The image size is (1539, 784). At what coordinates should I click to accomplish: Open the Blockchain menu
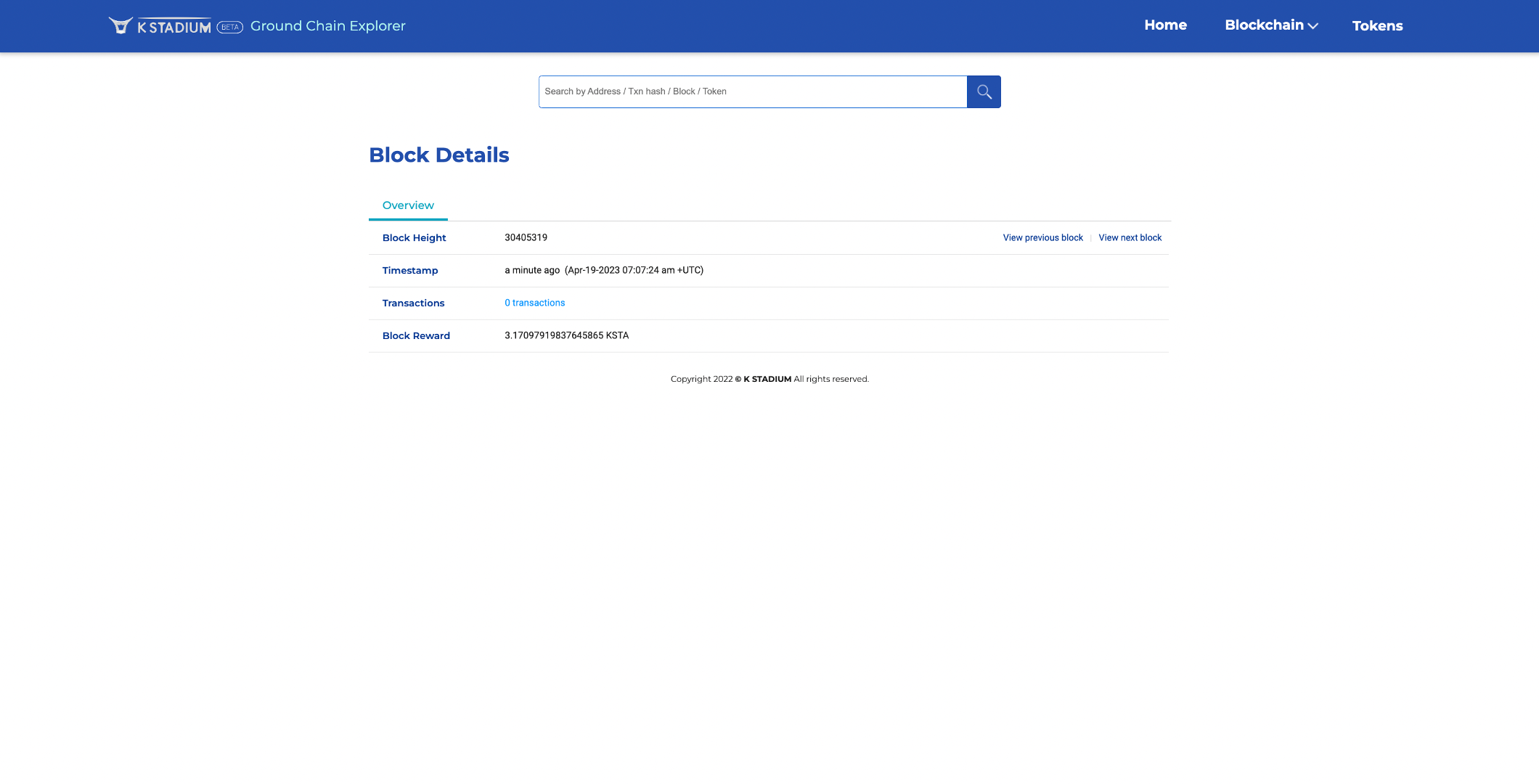[1264, 25]
